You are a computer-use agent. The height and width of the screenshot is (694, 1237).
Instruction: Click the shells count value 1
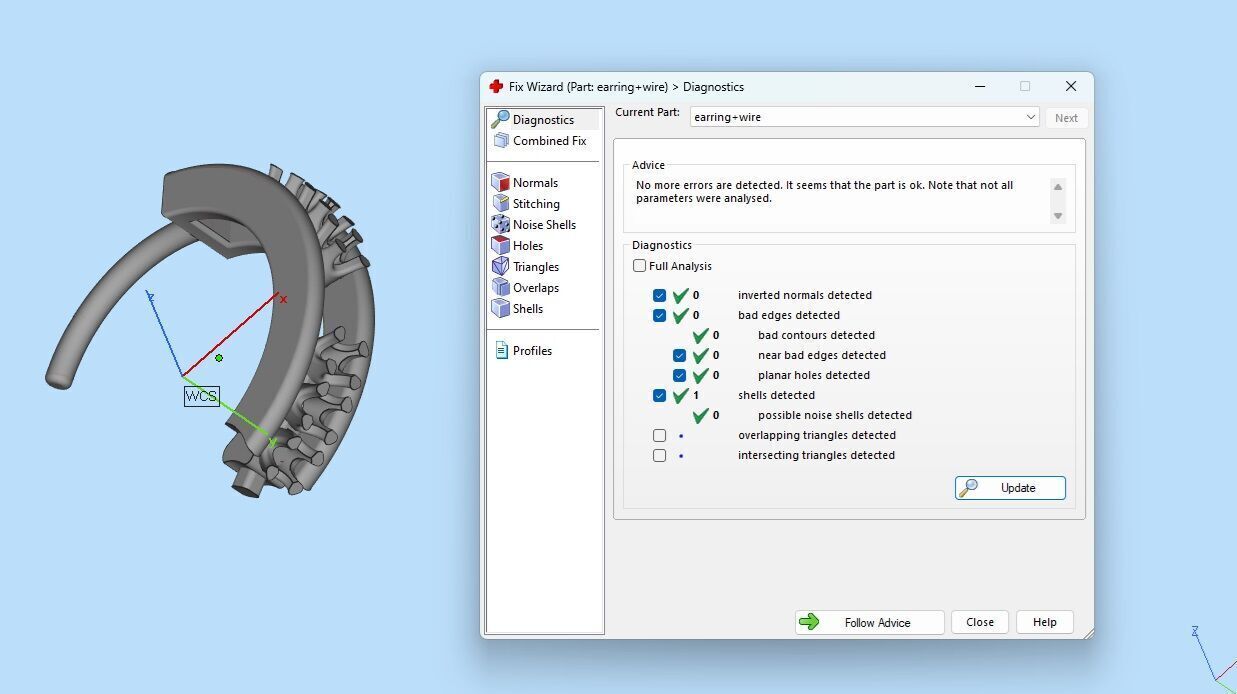coord(696,395)
